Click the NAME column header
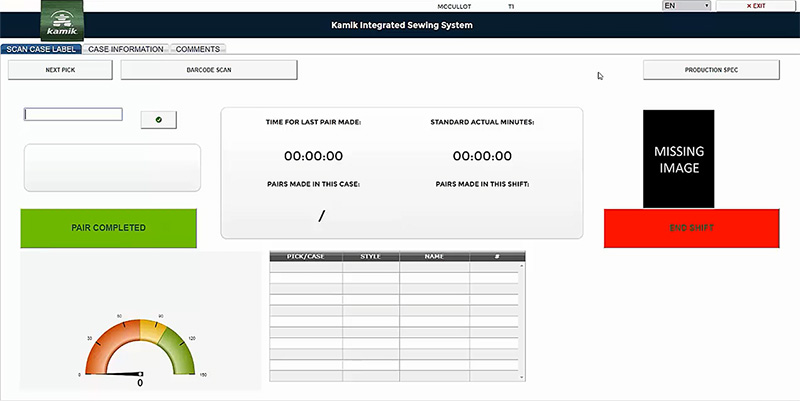 (x=434, y=256)
